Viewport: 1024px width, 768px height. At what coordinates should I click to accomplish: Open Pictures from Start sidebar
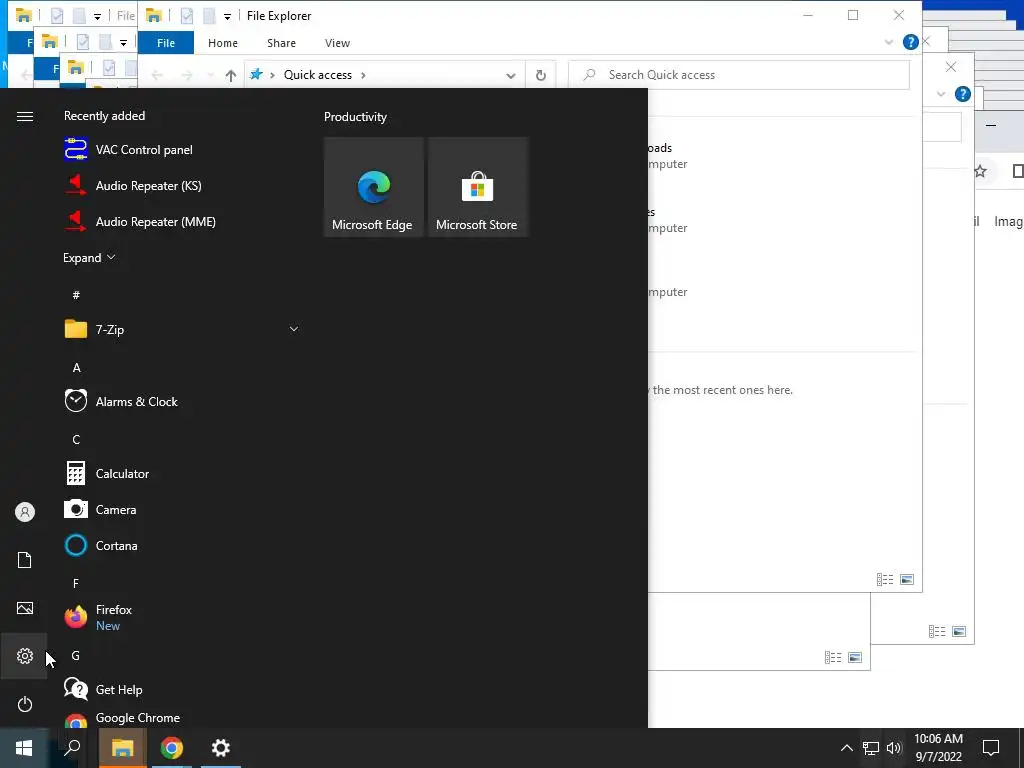(25, 608)
